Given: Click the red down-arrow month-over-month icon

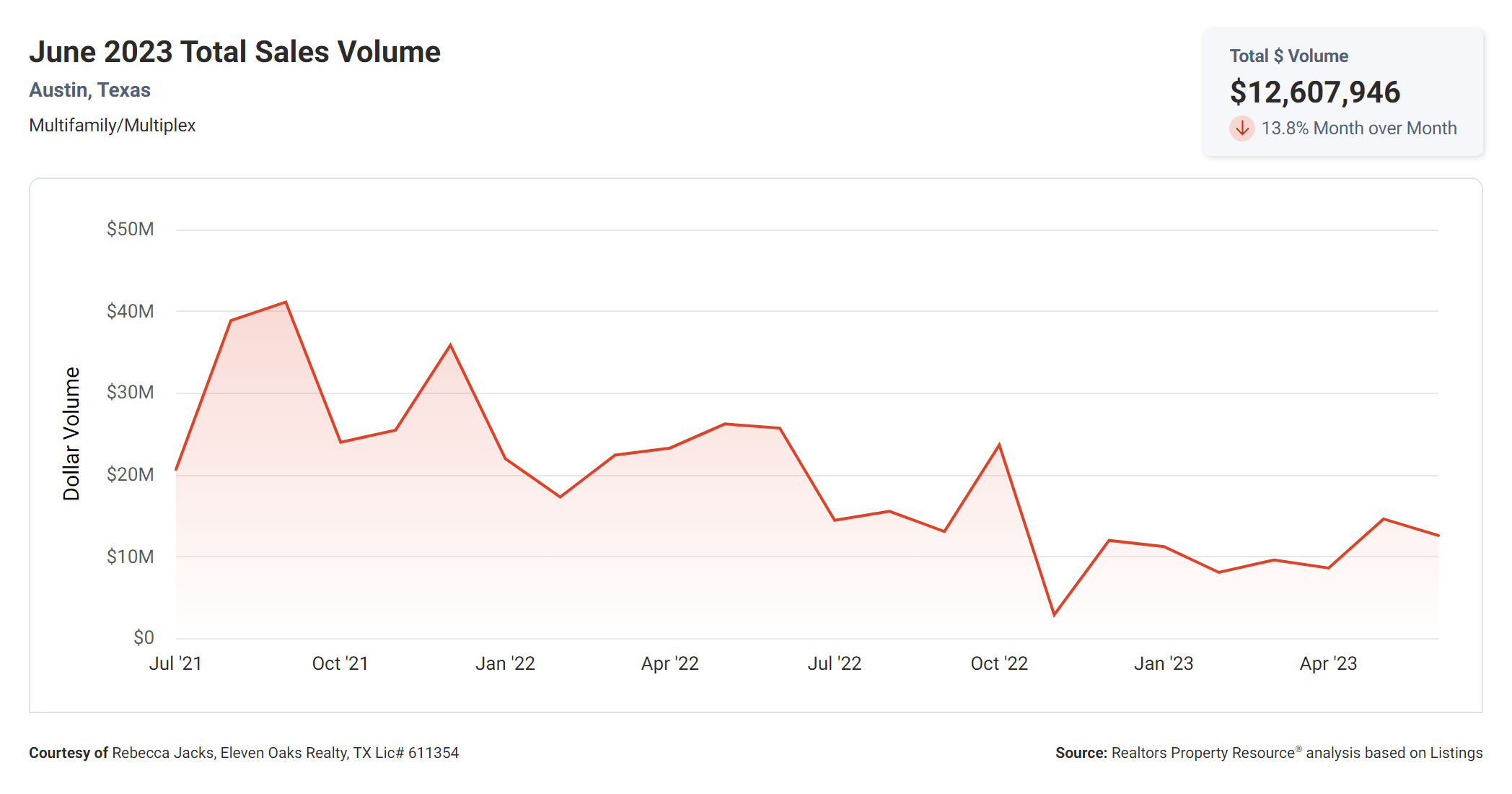Looking at the screenshot, I should click(x=1241, y=128).
